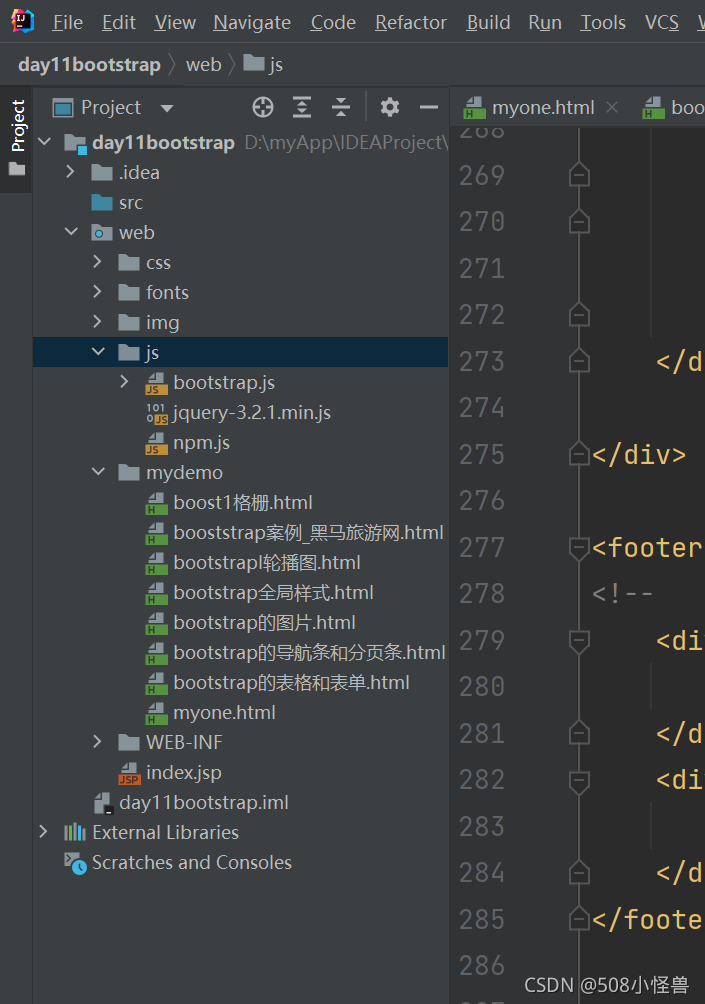Select the src folder icon
705x1004 pixels.
[x=102, y=202]
